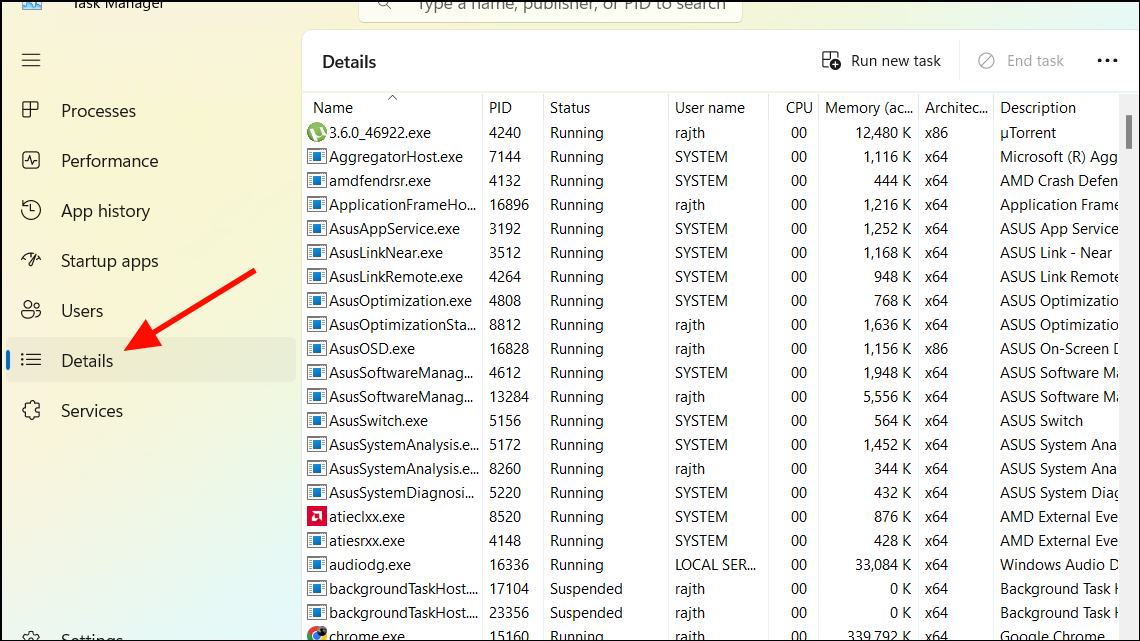Click the Run new task button

[881, 60]
